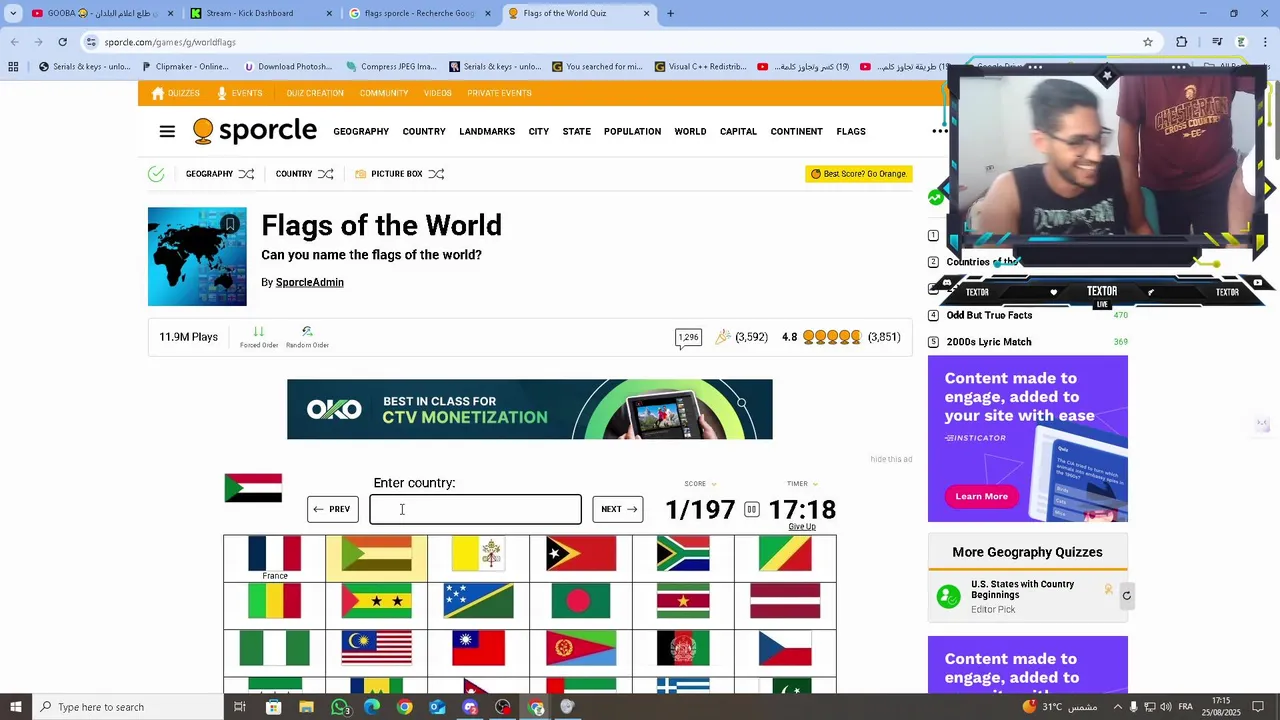The width and height of the screenshot is (1280, 720).
Task: Expand the TIMER dropdown chevron
Action: [815, 484]
